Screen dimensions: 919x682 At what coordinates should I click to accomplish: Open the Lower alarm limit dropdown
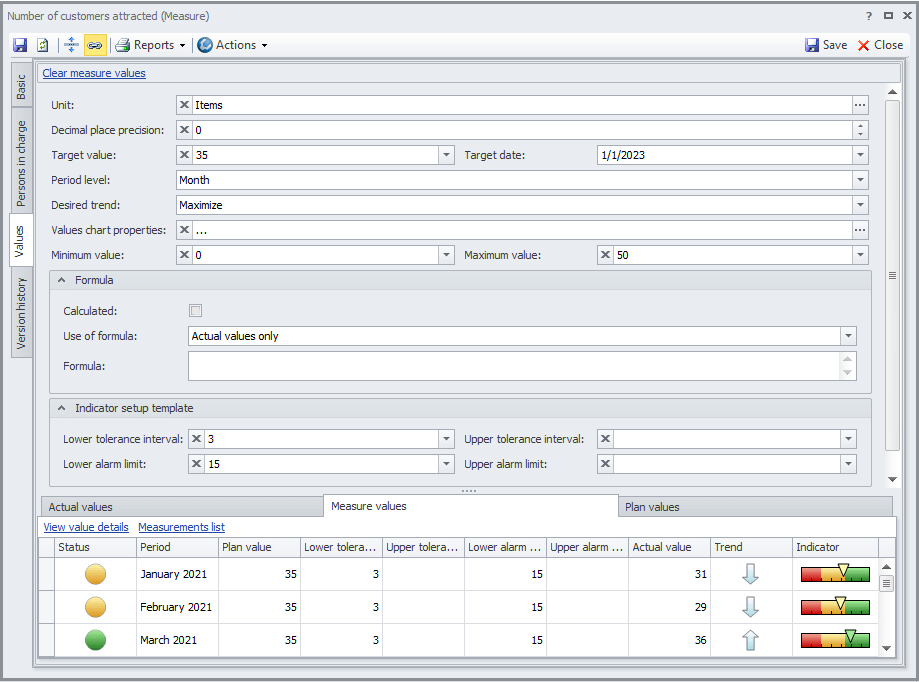446,464
